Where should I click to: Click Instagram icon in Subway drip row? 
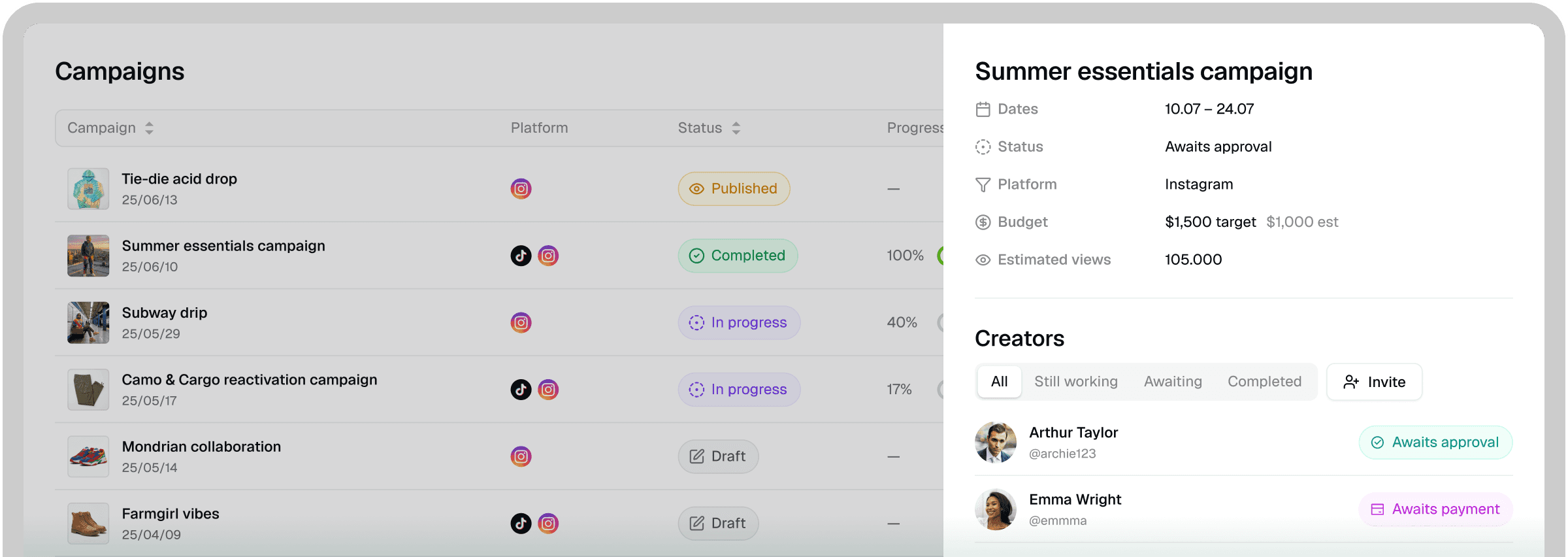(x=521, y=322)
